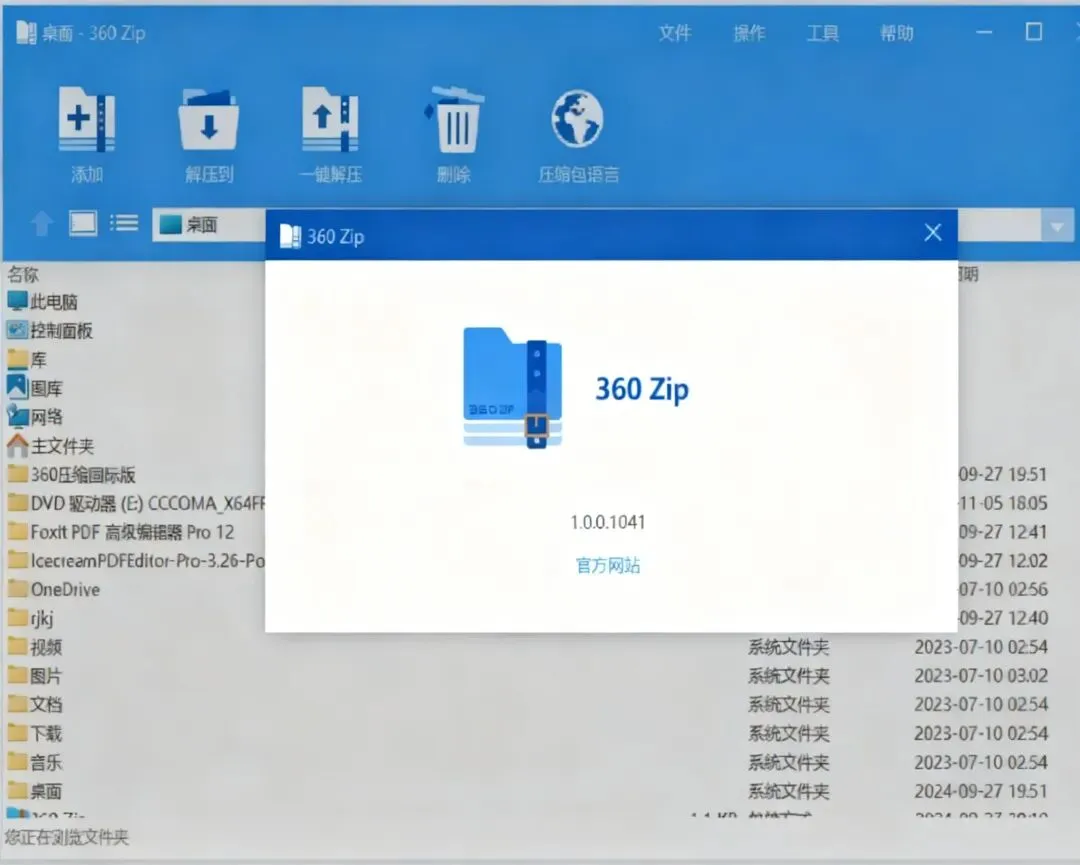1080x865 pixels.
Task: Click the 桌面 address path field
Action: [x=209, y=225]
